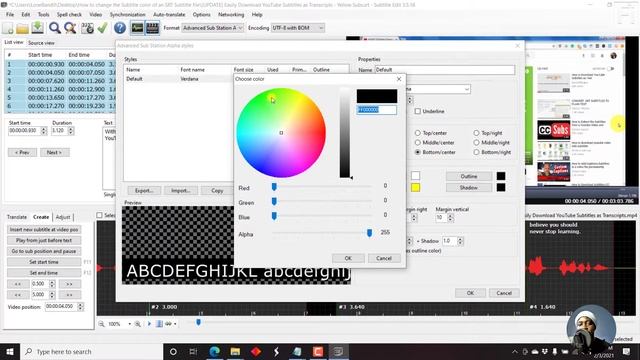640x360 pixels.
Task: Toggle the Underline checkbox
Action: (x=418, y=111)
